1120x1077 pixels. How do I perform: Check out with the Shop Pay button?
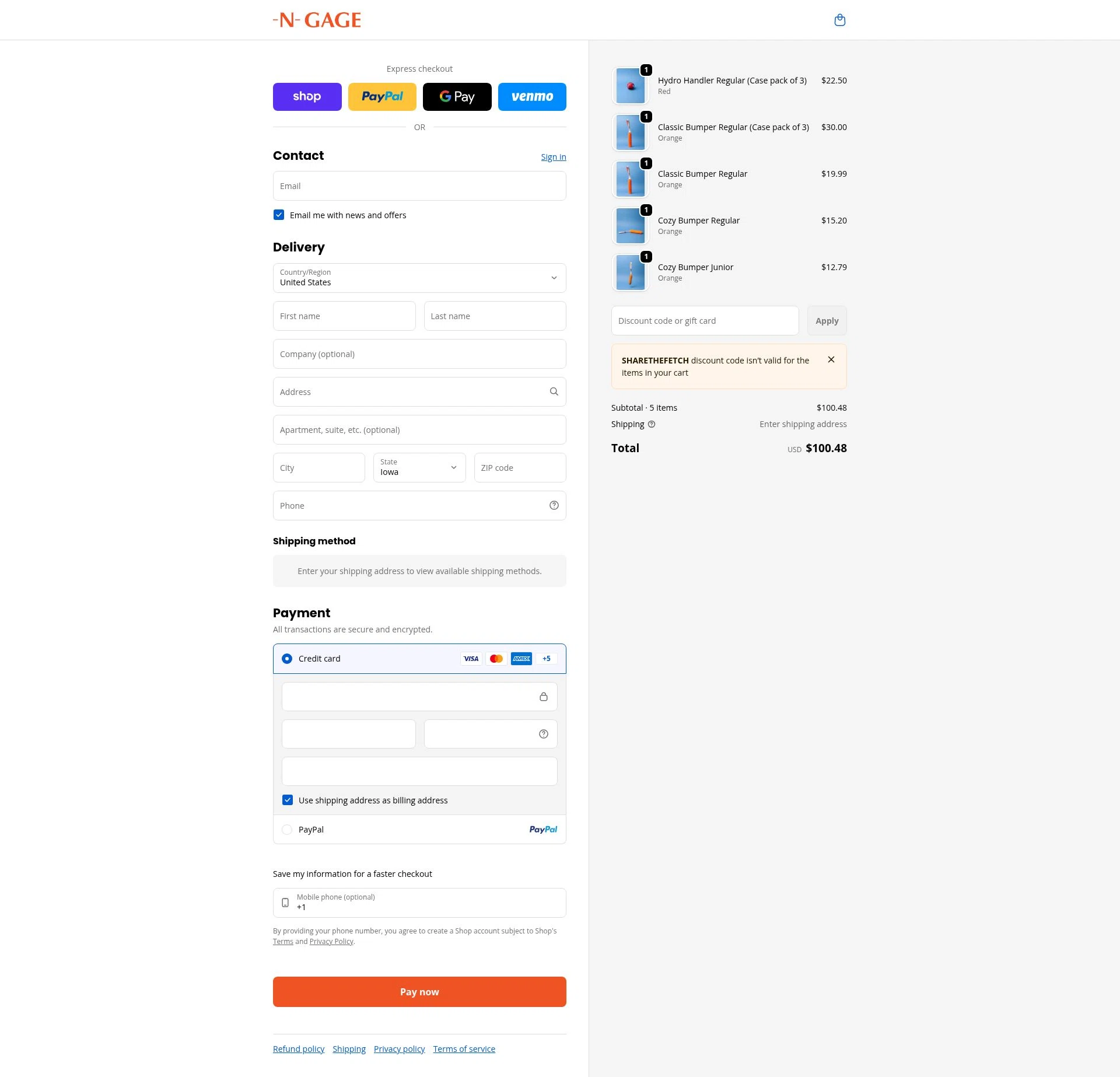click(x=307, y=97)
